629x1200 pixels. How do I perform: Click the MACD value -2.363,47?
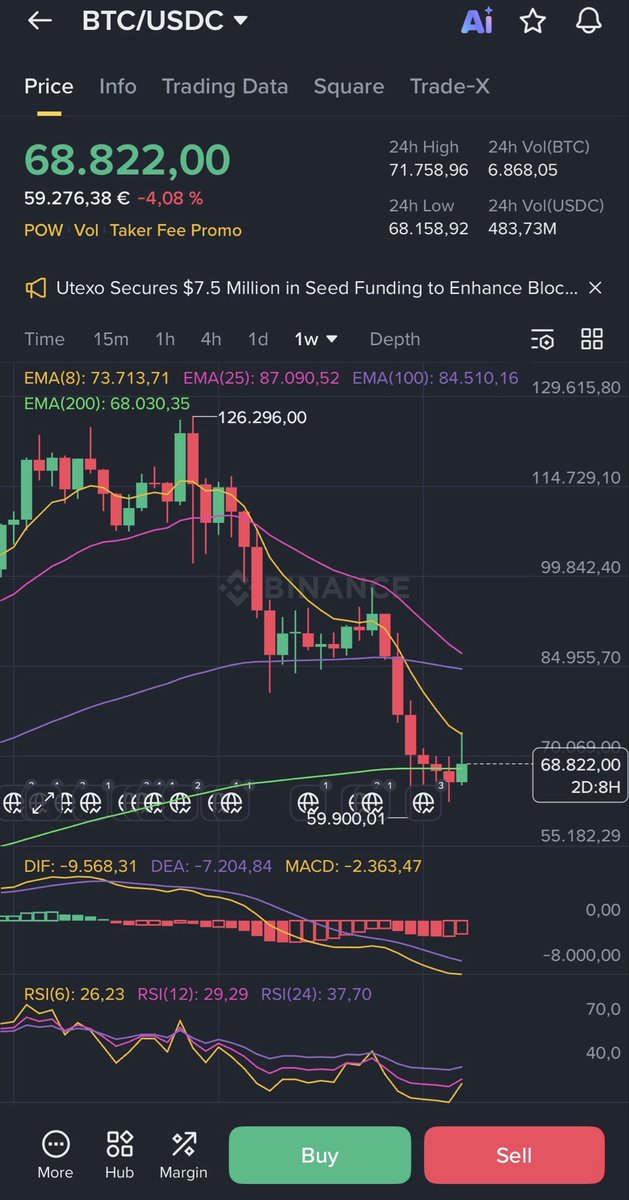point(354,866)
